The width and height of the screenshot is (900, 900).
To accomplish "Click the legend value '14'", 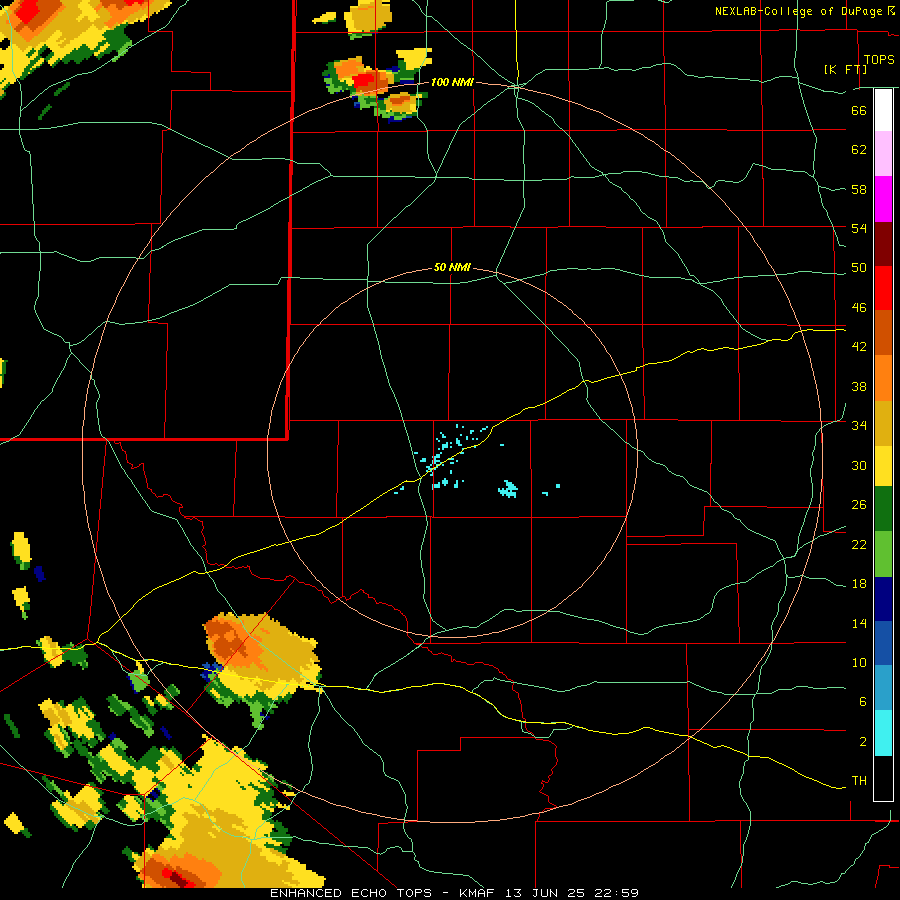I will click(859, 623).
